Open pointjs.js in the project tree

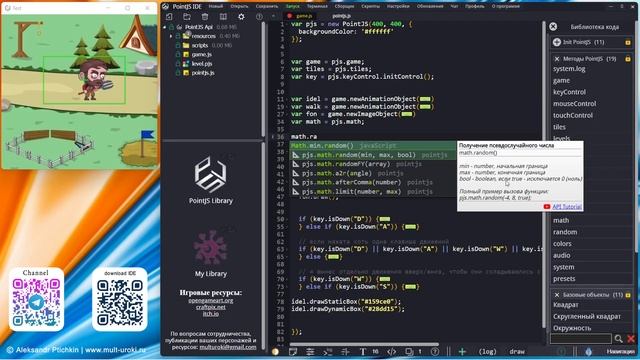click(x=203, y=73)
